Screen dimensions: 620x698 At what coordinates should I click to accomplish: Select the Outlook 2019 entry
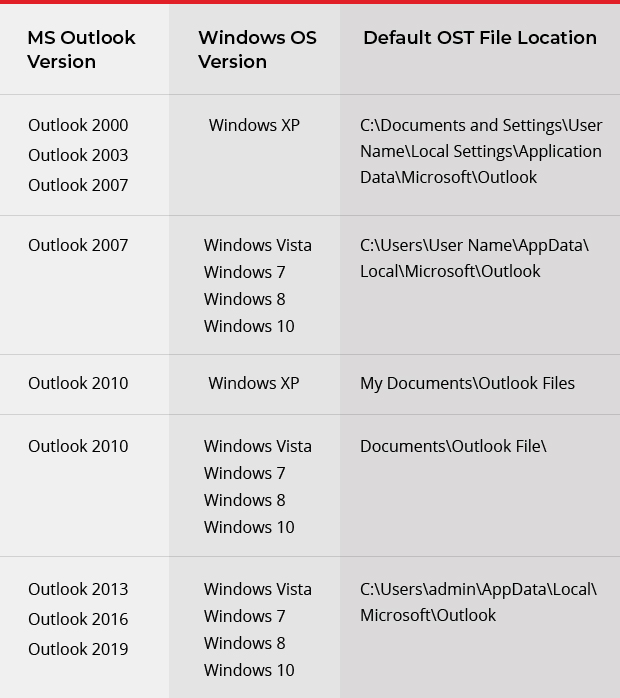click(78, 649)
